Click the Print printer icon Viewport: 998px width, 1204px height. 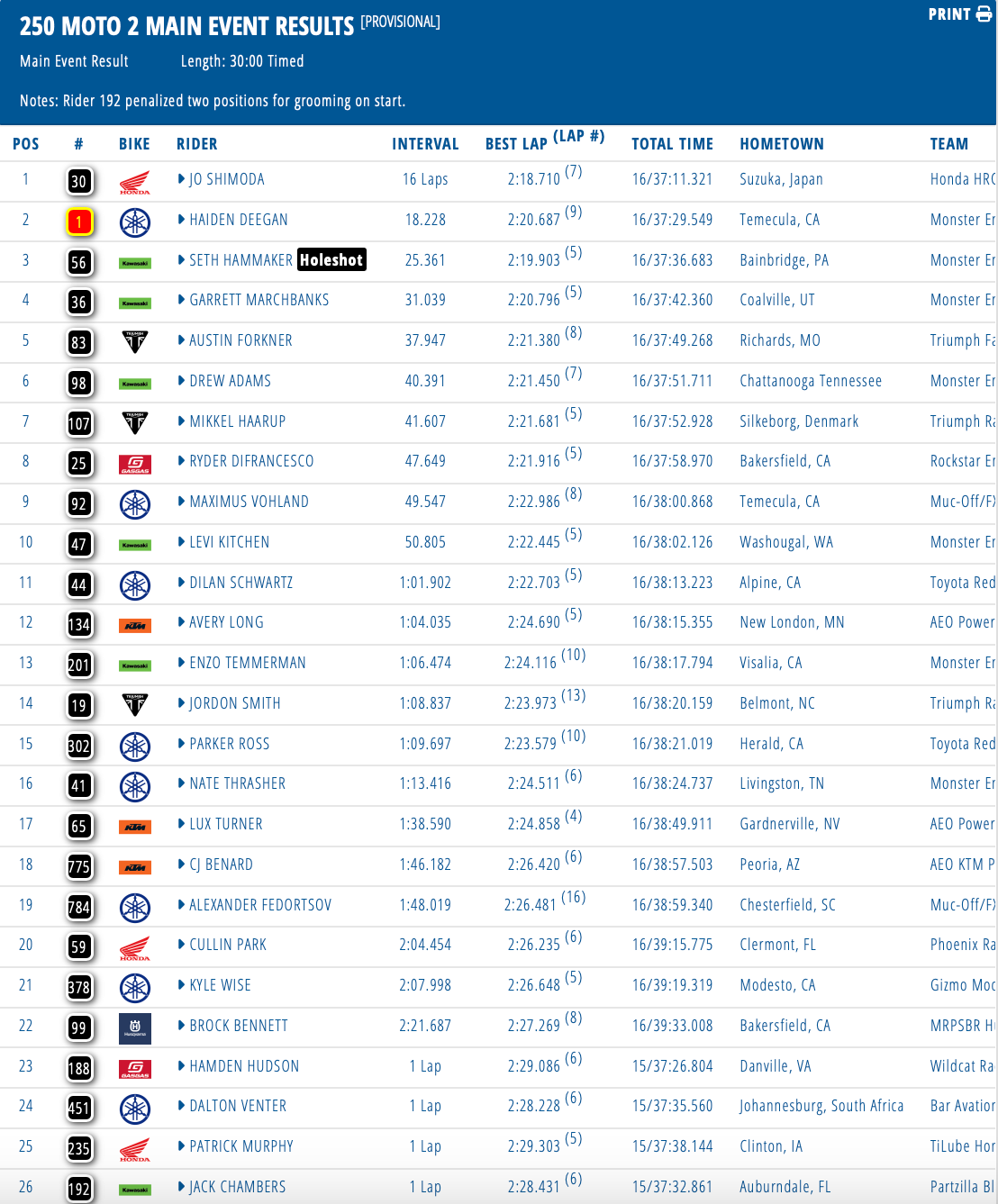pyautogui.click(x=984, y=14)
